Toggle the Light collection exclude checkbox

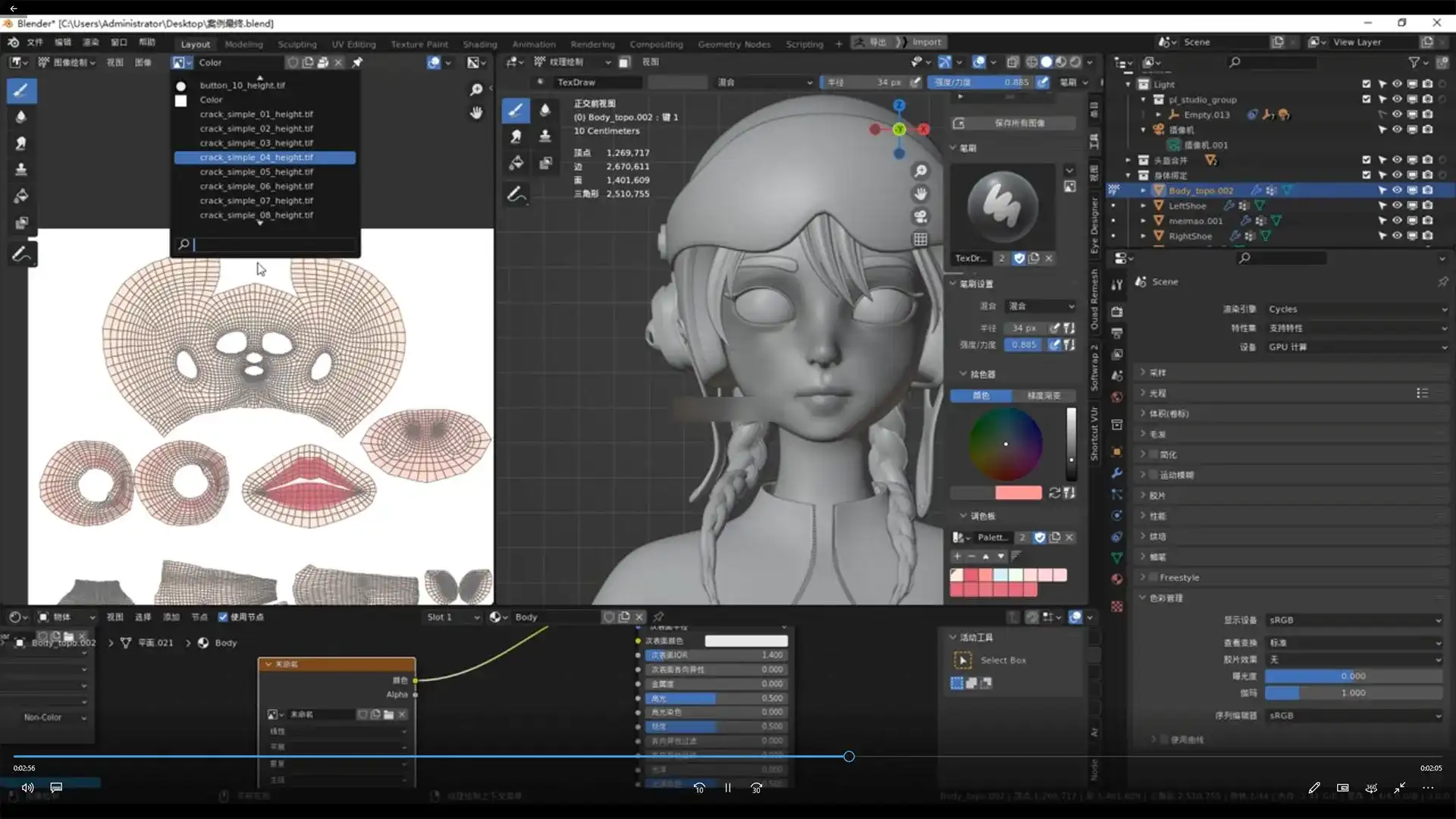click(x=1366, y=84)
